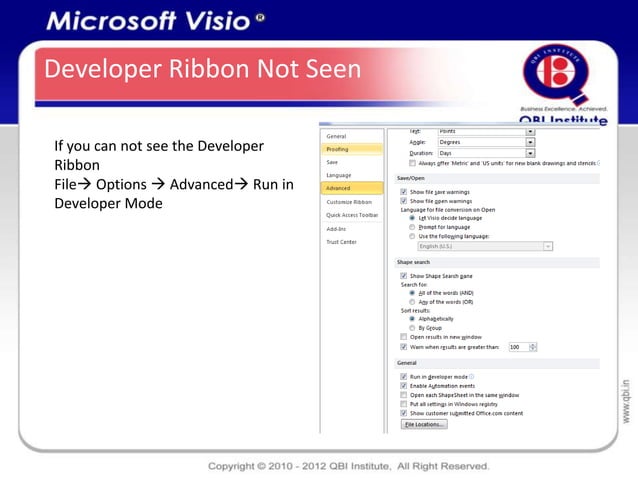The width and height of the screenshot is (638, 478).
Task: Open the Add-Ins category
Action: 336,229
